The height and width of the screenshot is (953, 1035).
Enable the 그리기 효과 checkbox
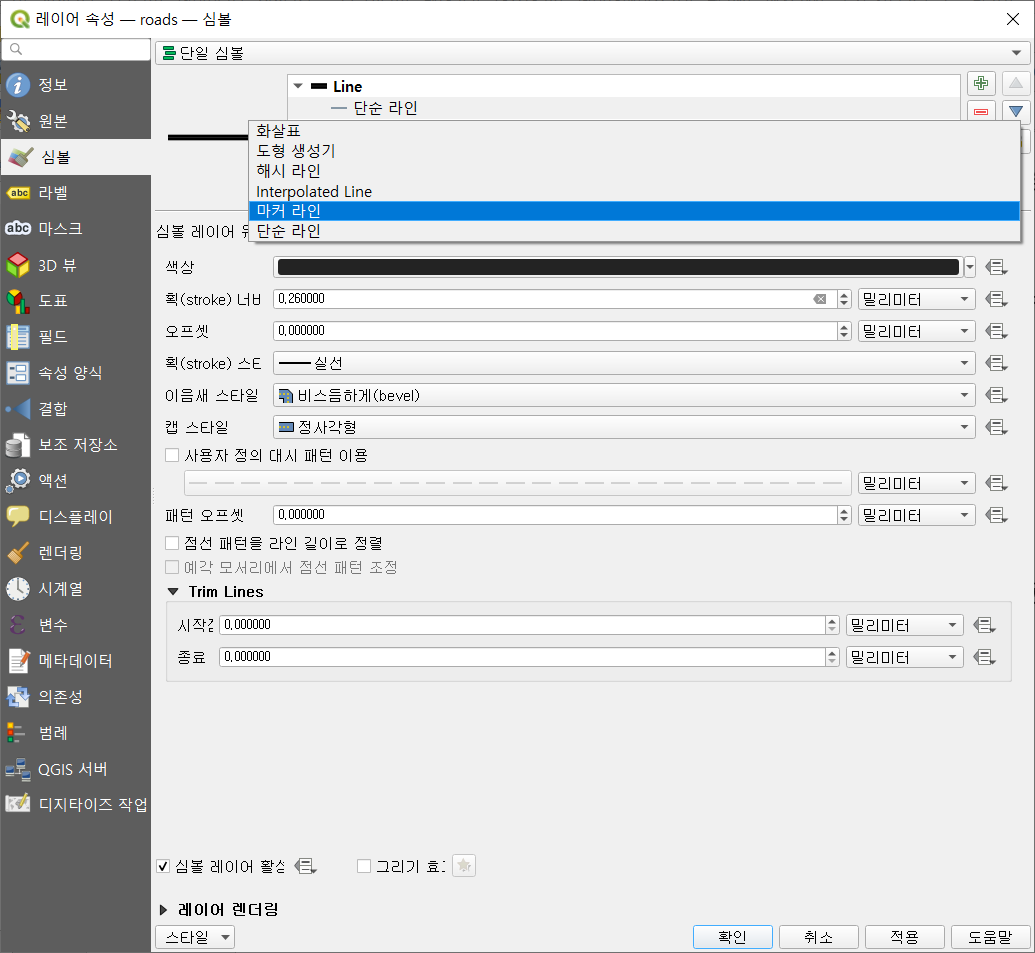click(364, 866)
